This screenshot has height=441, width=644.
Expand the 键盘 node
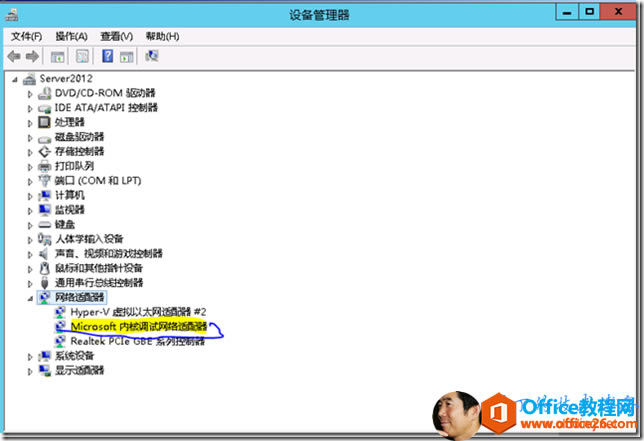coord(30,225)
